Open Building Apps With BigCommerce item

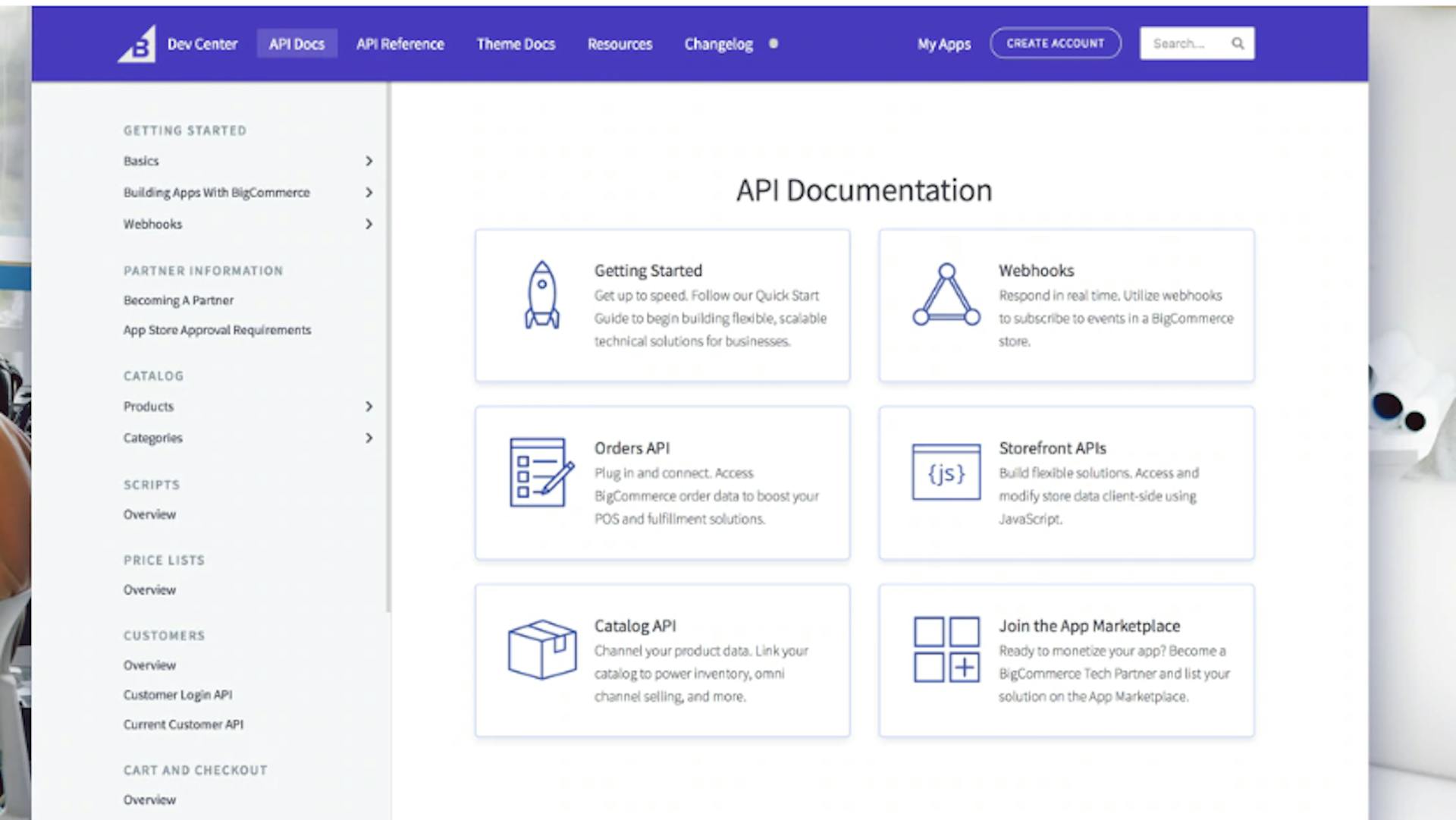217,193
